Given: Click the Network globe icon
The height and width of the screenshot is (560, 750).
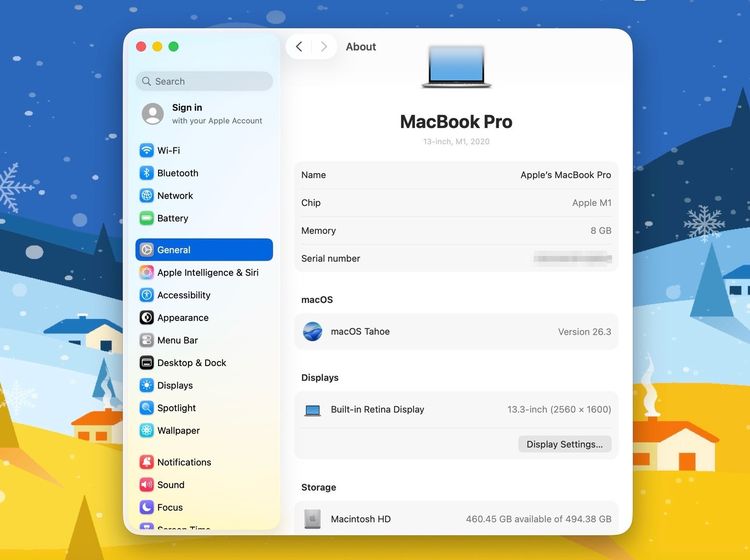Looking at the screenshot, I should [x=146, y=196].
